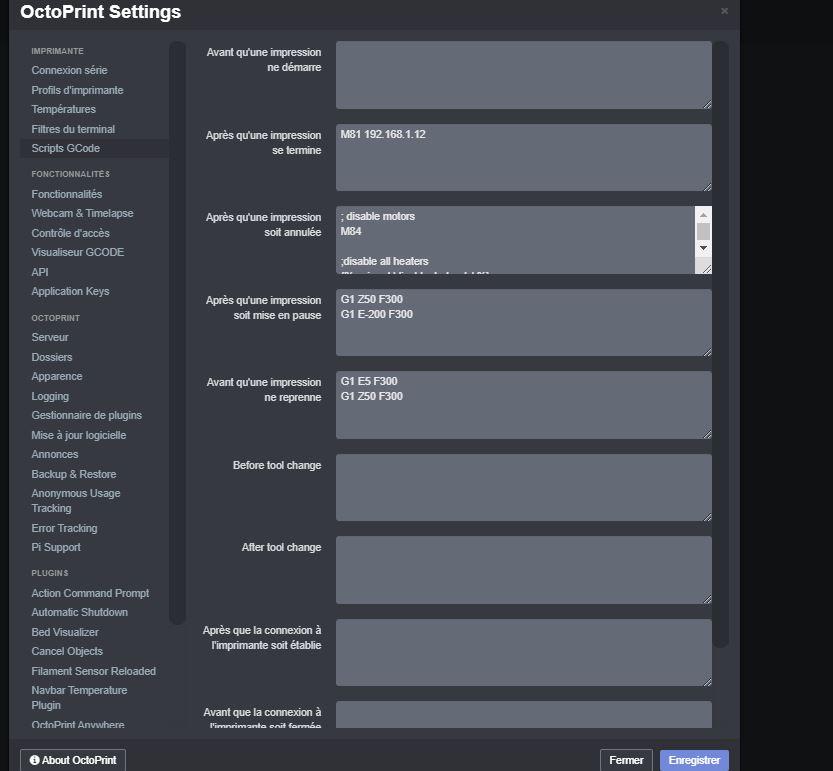Select API in settings sidebar
Viewport: 833px width, 771px height.
pos(40,272)
